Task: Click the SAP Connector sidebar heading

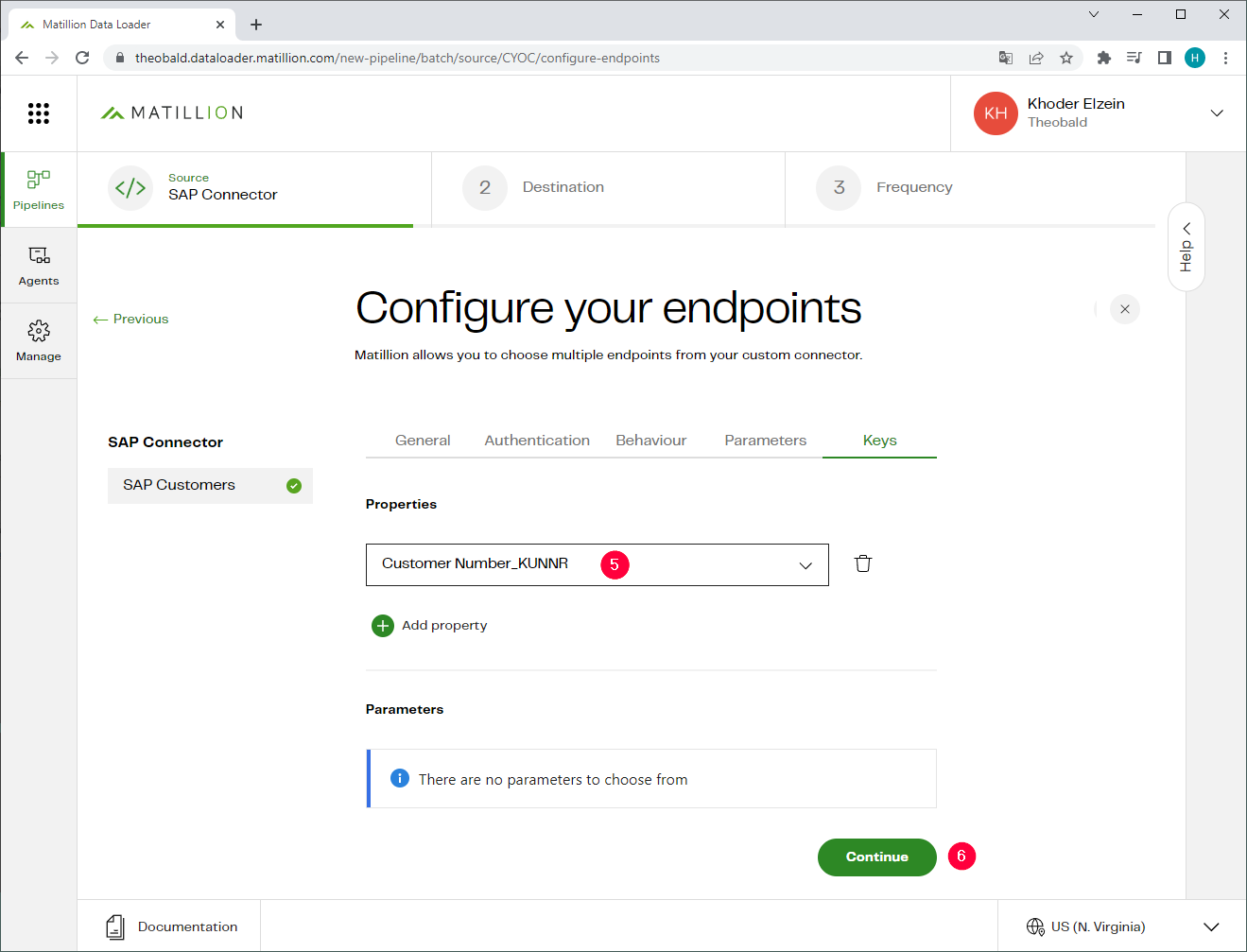Action: [165, 442]
